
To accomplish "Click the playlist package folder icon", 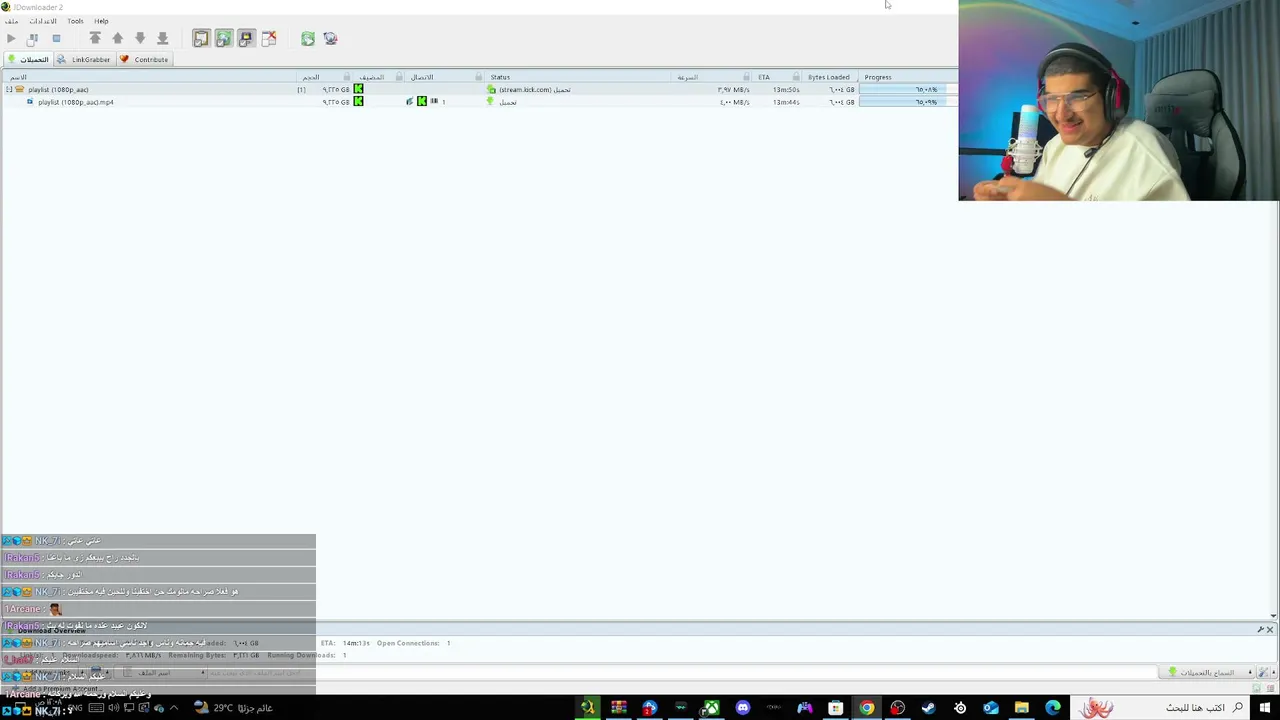I will 20,90.
